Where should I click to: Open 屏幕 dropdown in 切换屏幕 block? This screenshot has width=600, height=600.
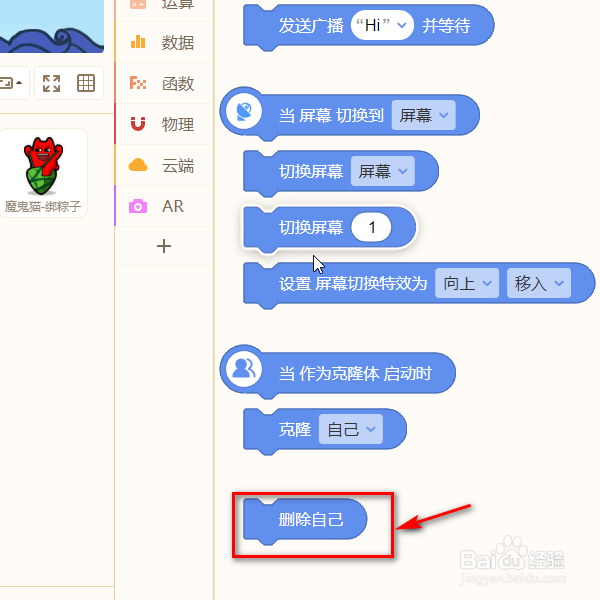tap(383, 171)
